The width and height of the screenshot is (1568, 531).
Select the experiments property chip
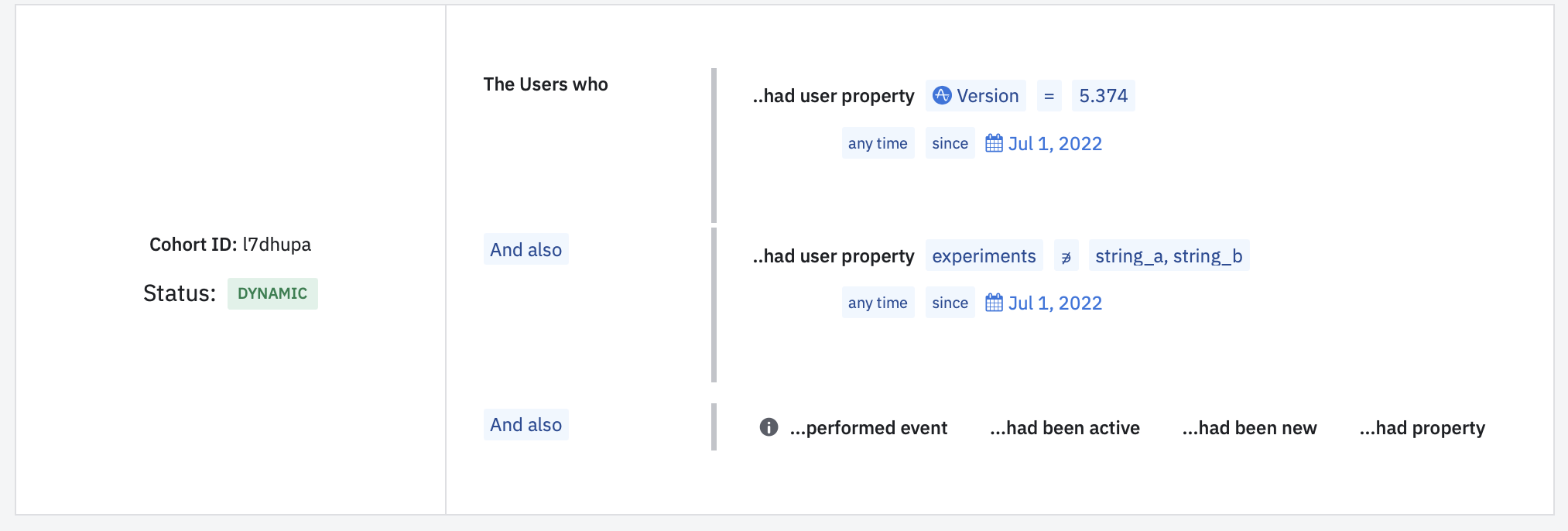coord(984,256)
